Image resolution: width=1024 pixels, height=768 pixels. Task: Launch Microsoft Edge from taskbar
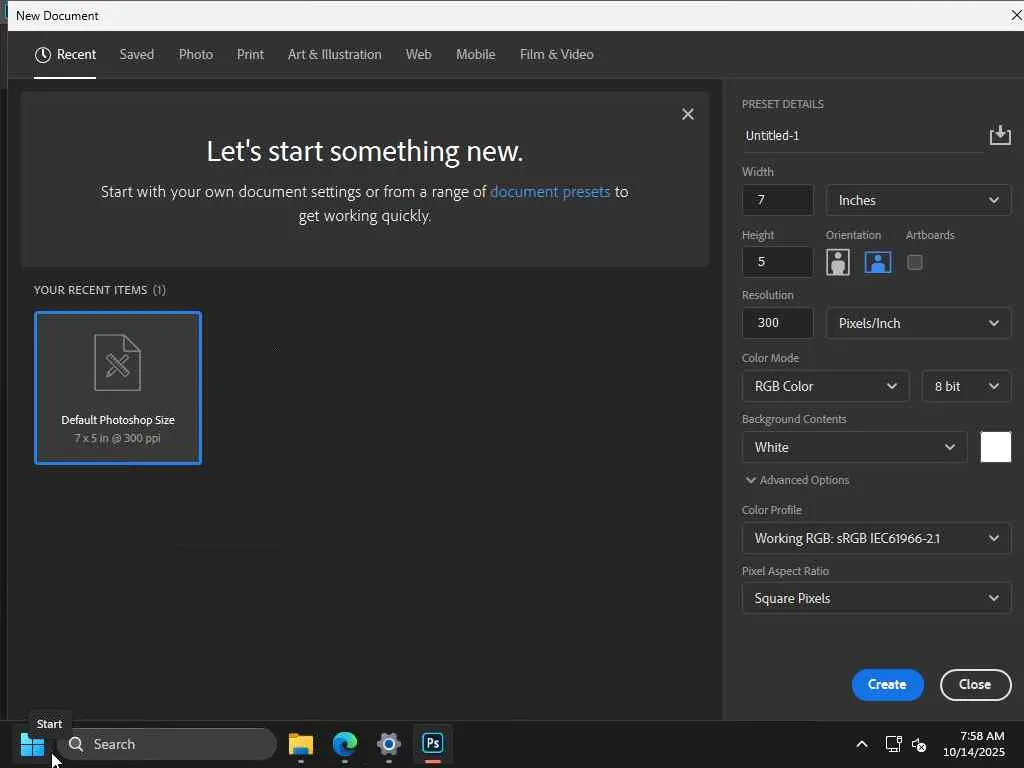click(345, 744)
